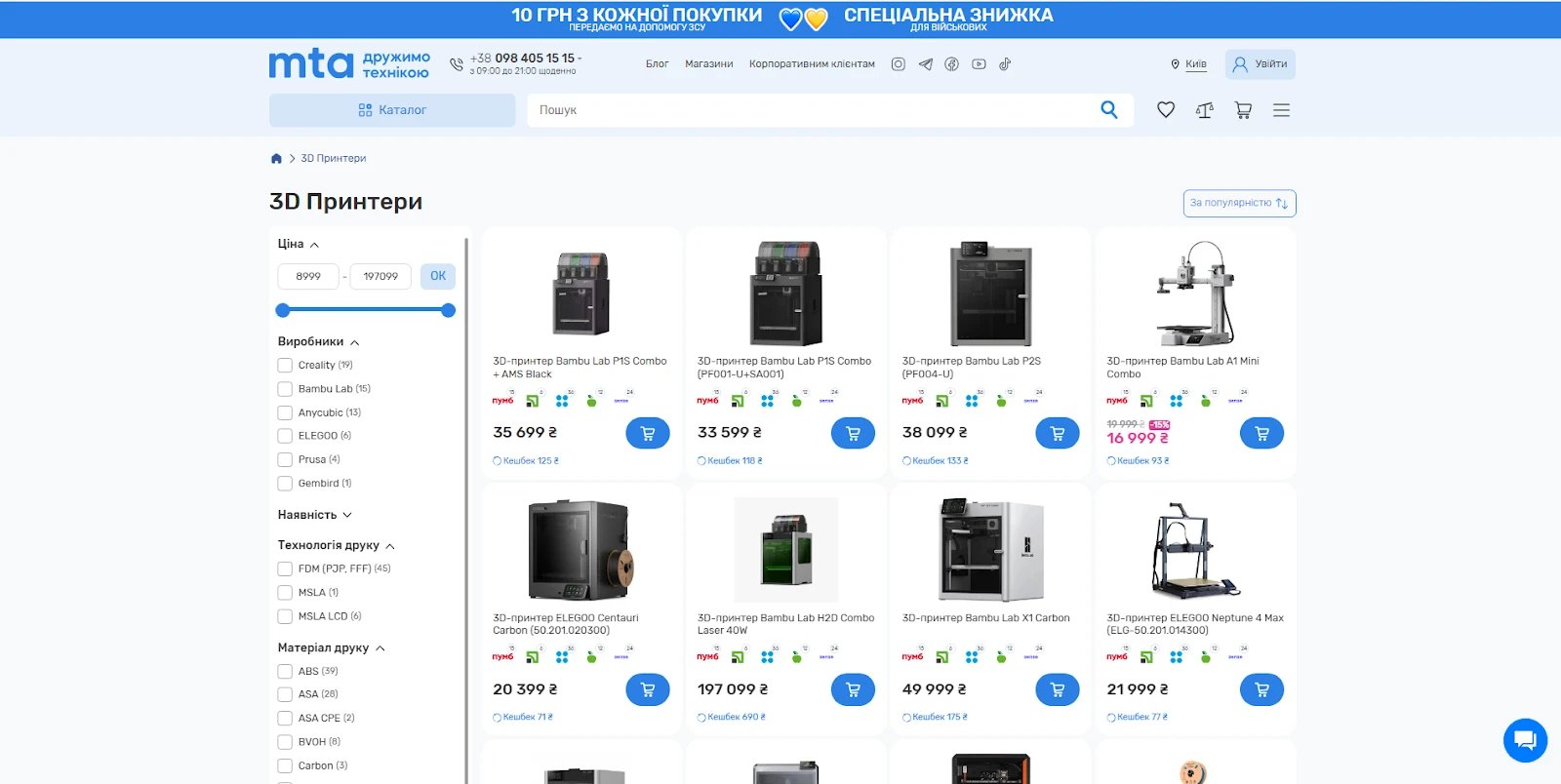Add Bambu Lab P2S to cart

[x=1057, y=433]
